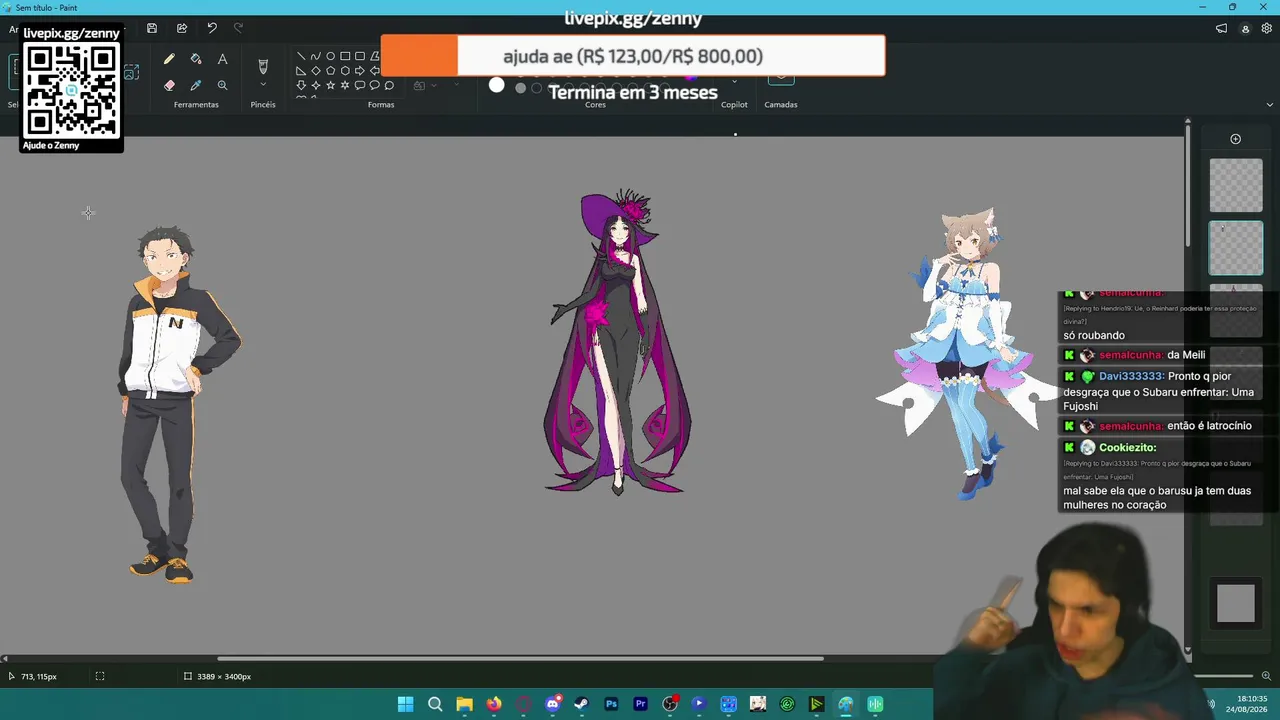Collapse the ribbon with the chevron
This screenshot has height=720, width=1280.
coord(1270,104)
